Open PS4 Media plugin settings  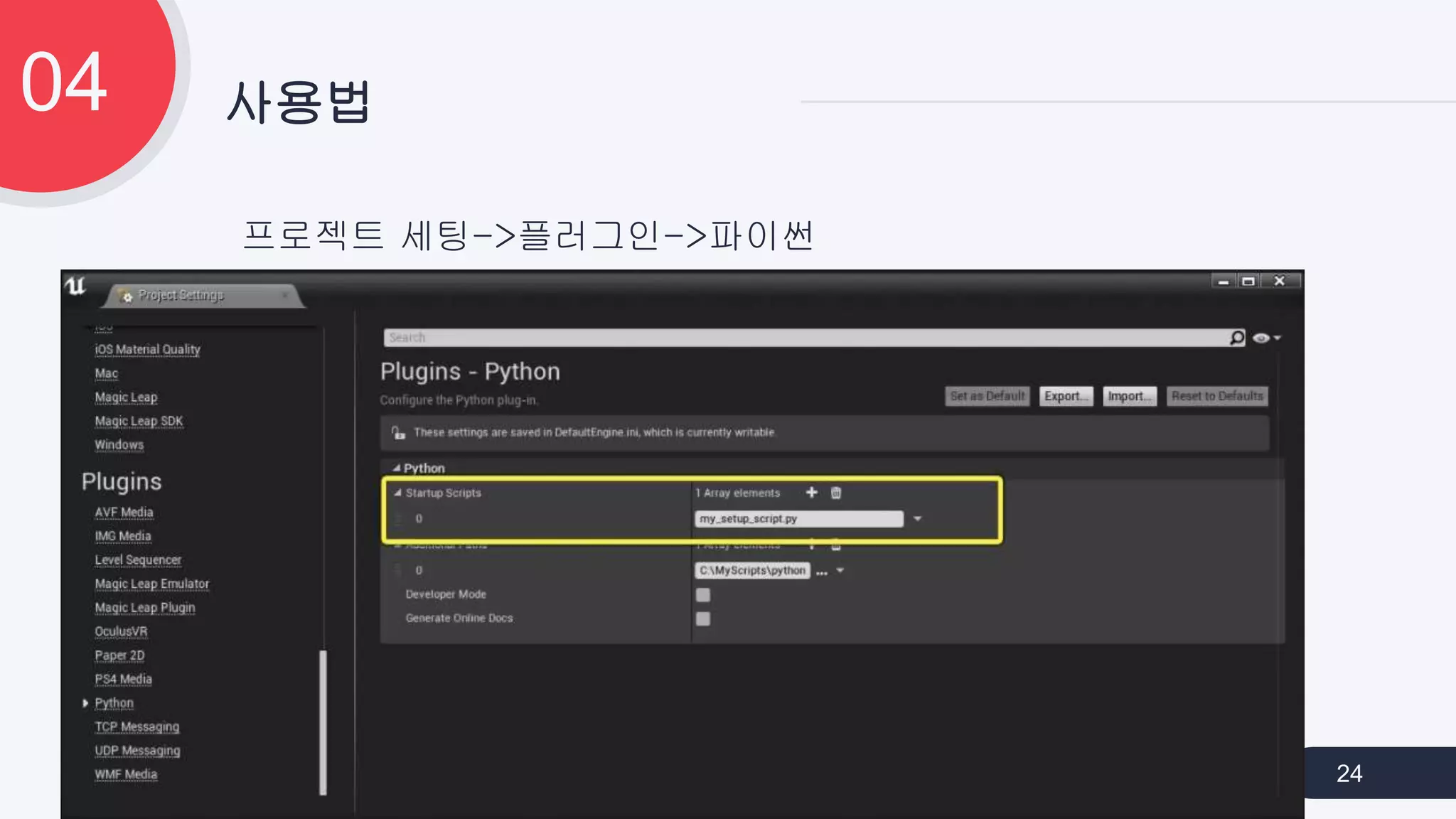point(124,679)
